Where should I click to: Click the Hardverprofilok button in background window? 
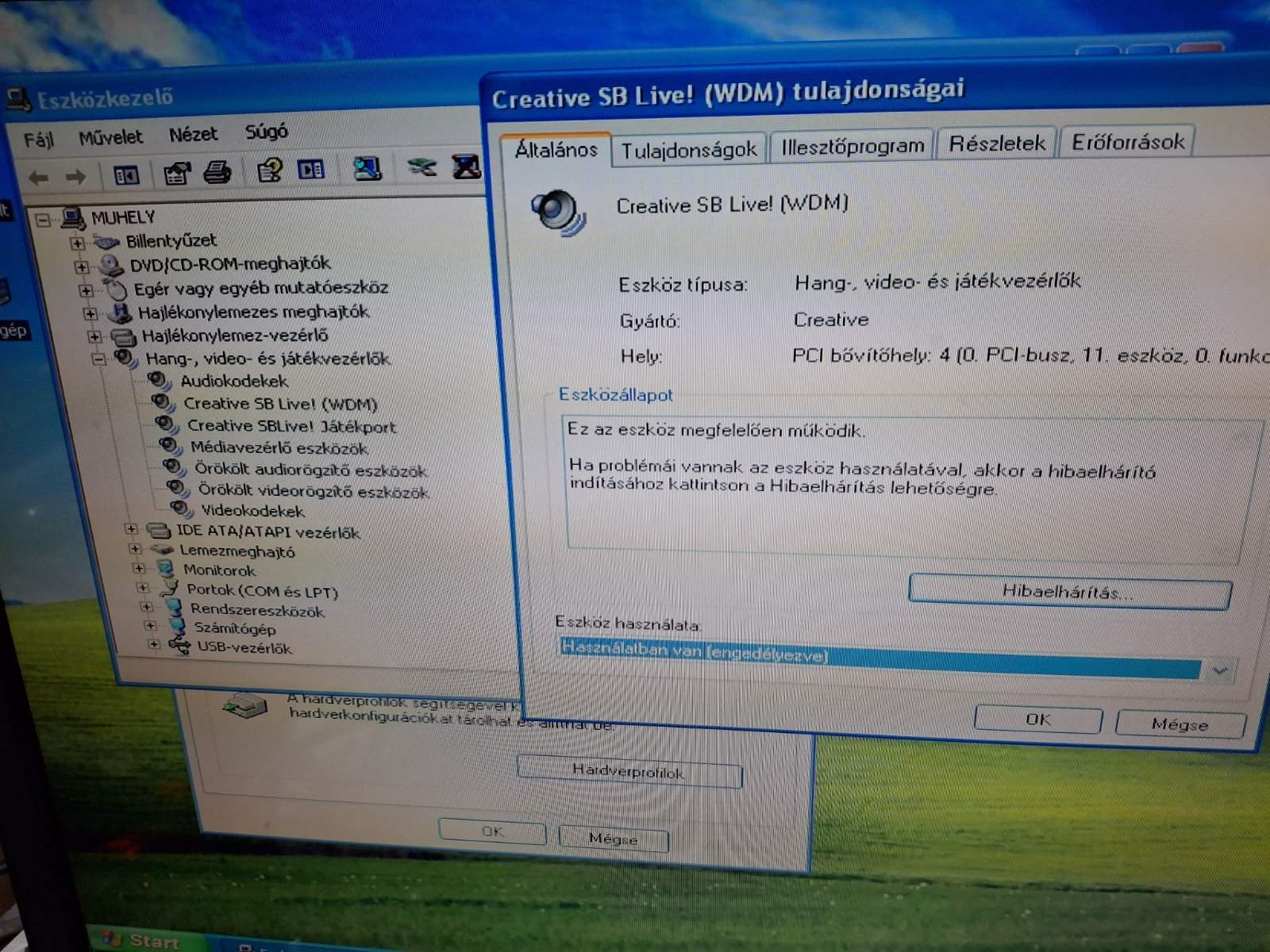pos(629,771)
